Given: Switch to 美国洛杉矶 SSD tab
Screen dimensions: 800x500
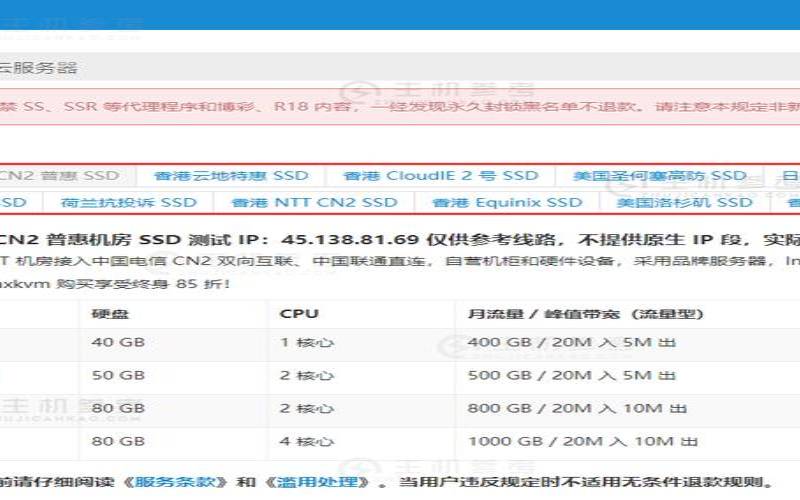Looking at the screenshot, I should coord(684,202).
